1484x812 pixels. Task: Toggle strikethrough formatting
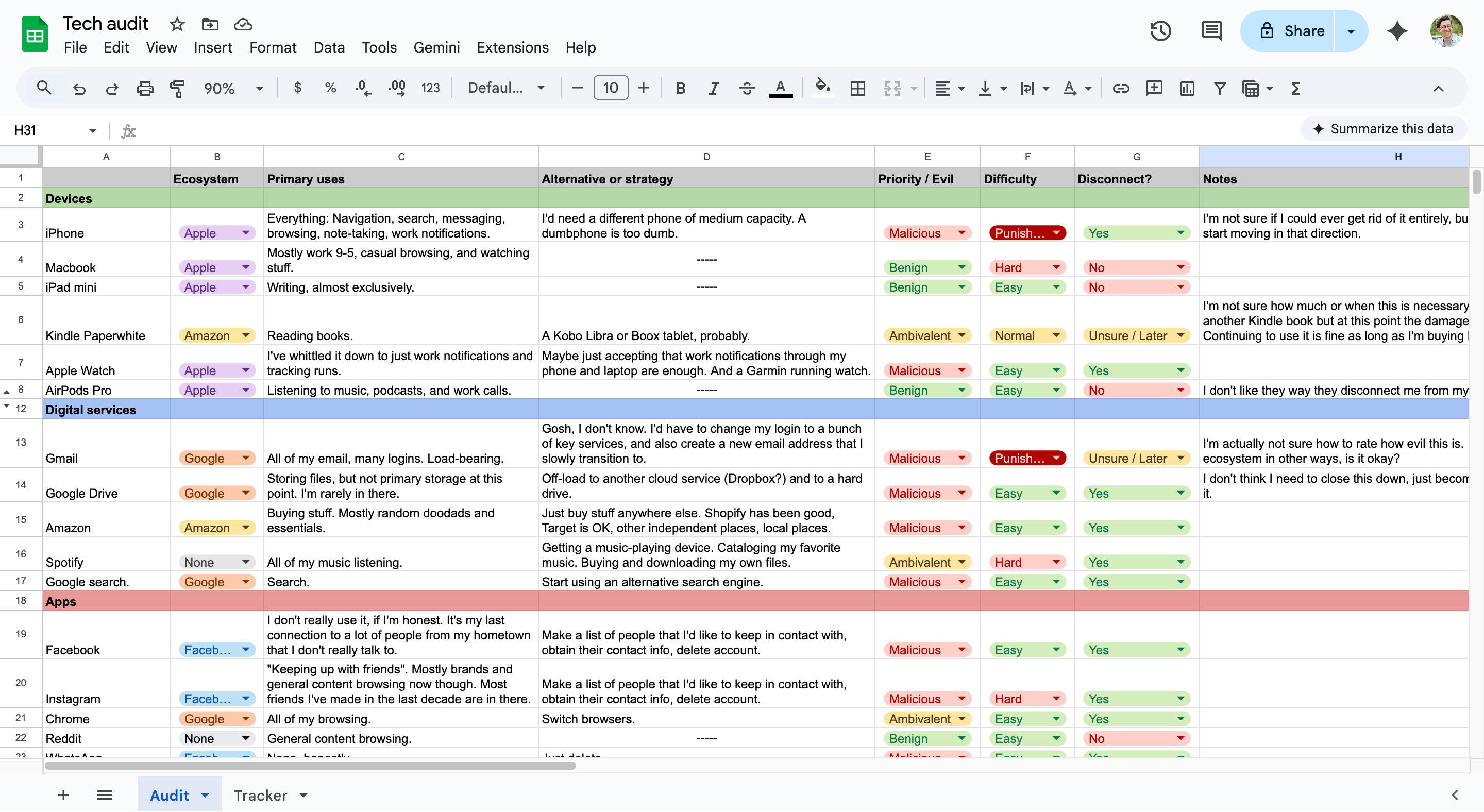[747, 88]
